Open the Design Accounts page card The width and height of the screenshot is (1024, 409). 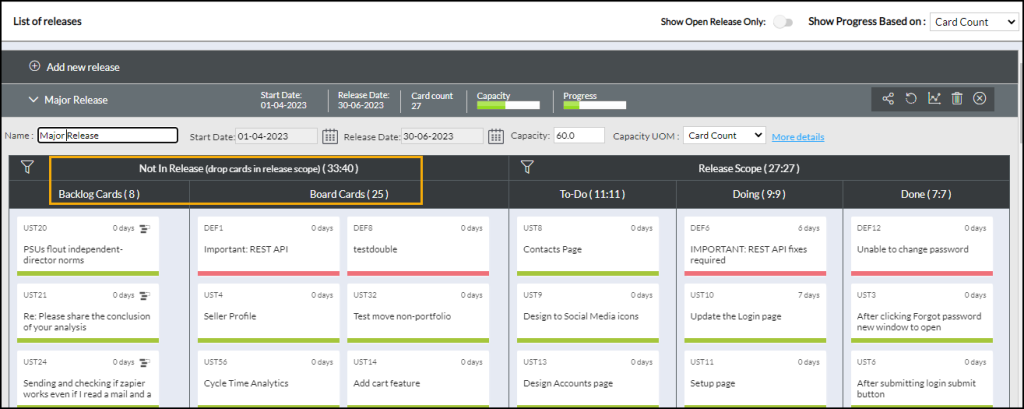[588, 380]
